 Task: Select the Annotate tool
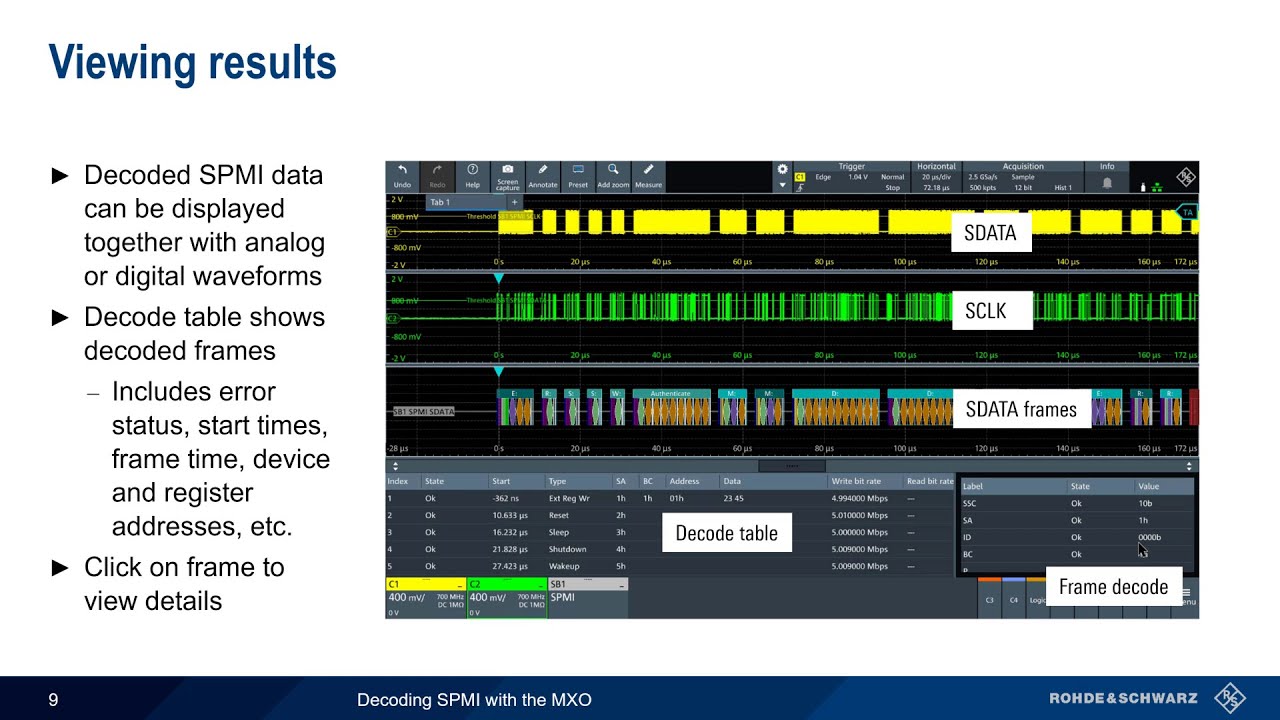543,176
